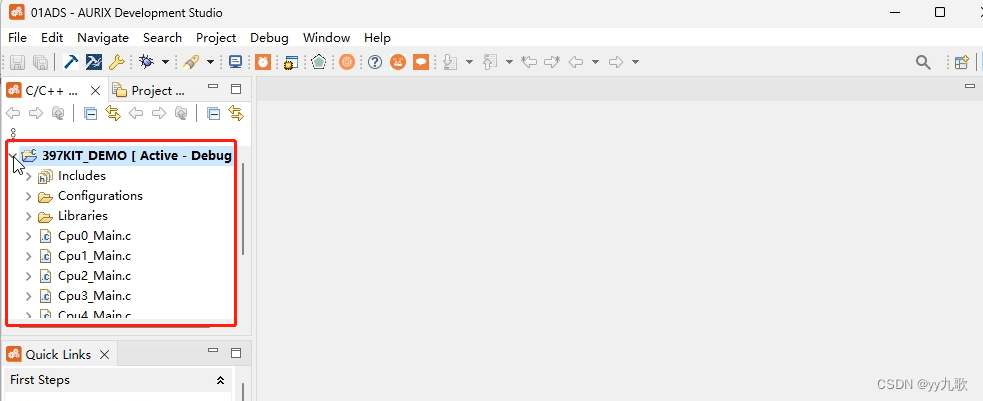Click the Debug bug icon
The height and width of the screenshot is (401, 983).
pyautogui.click(x=146, y=62)
